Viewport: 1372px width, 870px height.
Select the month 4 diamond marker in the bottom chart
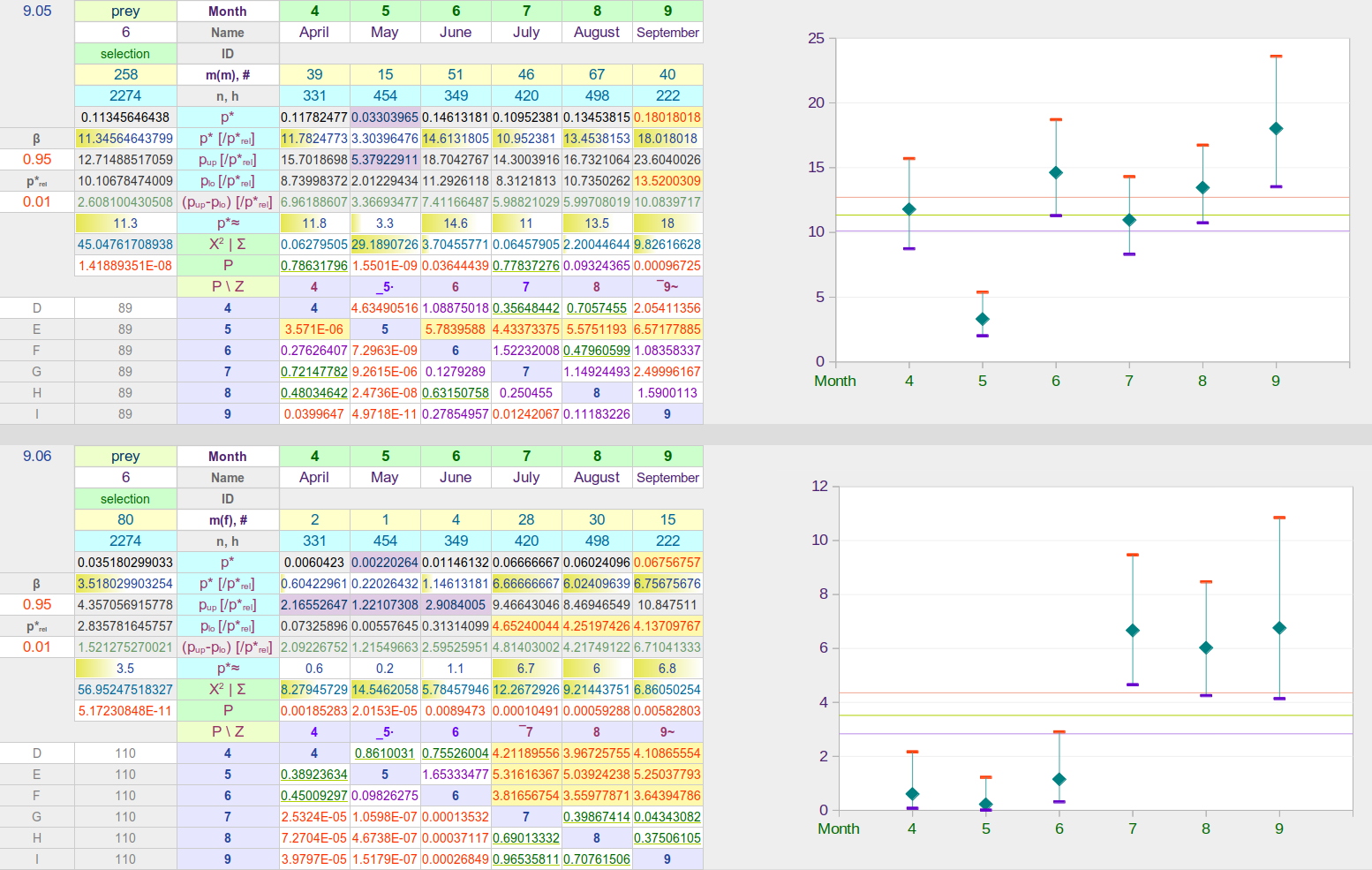pos(912,794)
